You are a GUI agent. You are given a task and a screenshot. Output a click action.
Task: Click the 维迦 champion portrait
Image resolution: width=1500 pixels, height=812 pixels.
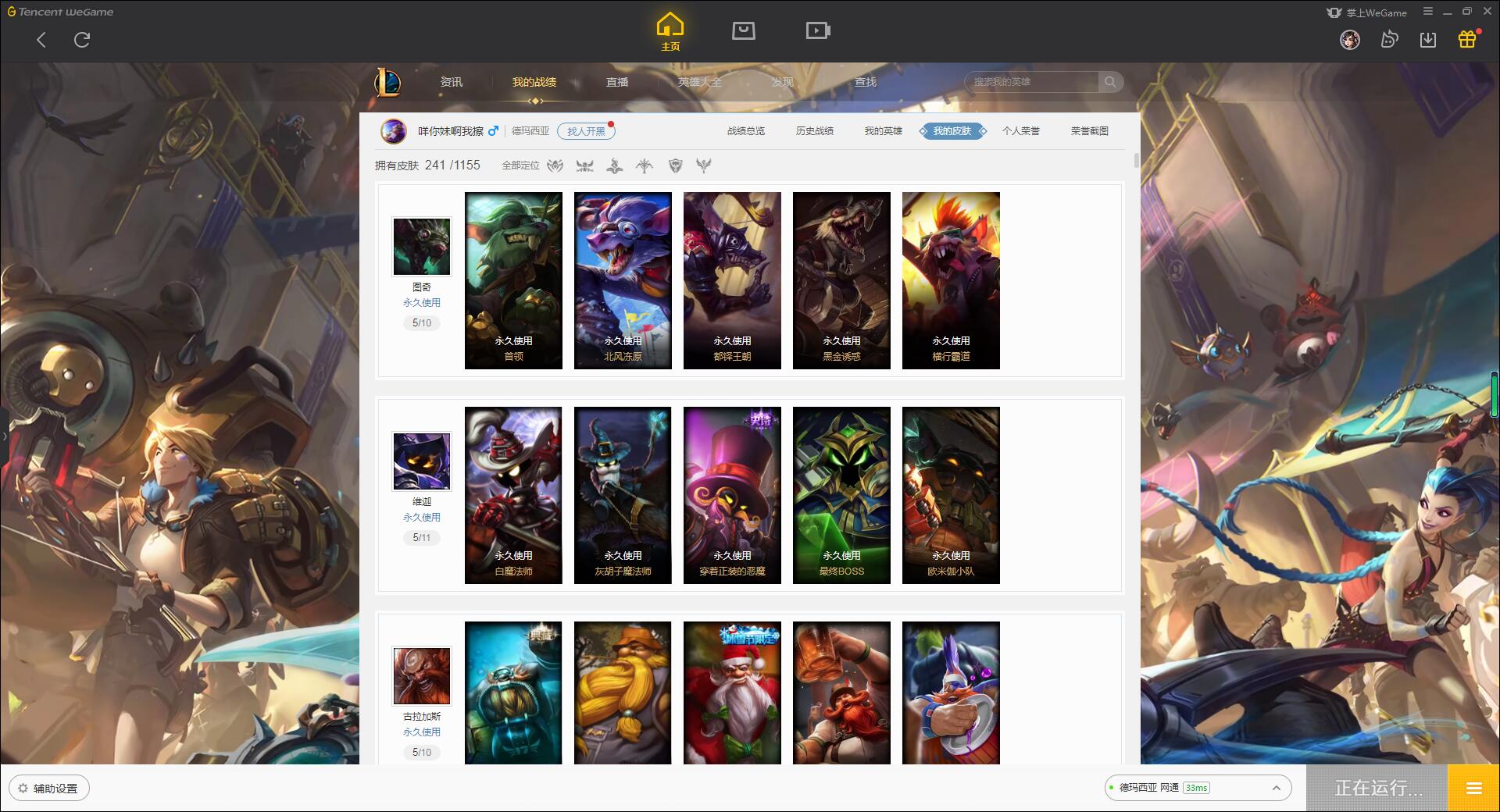[422, 461]
